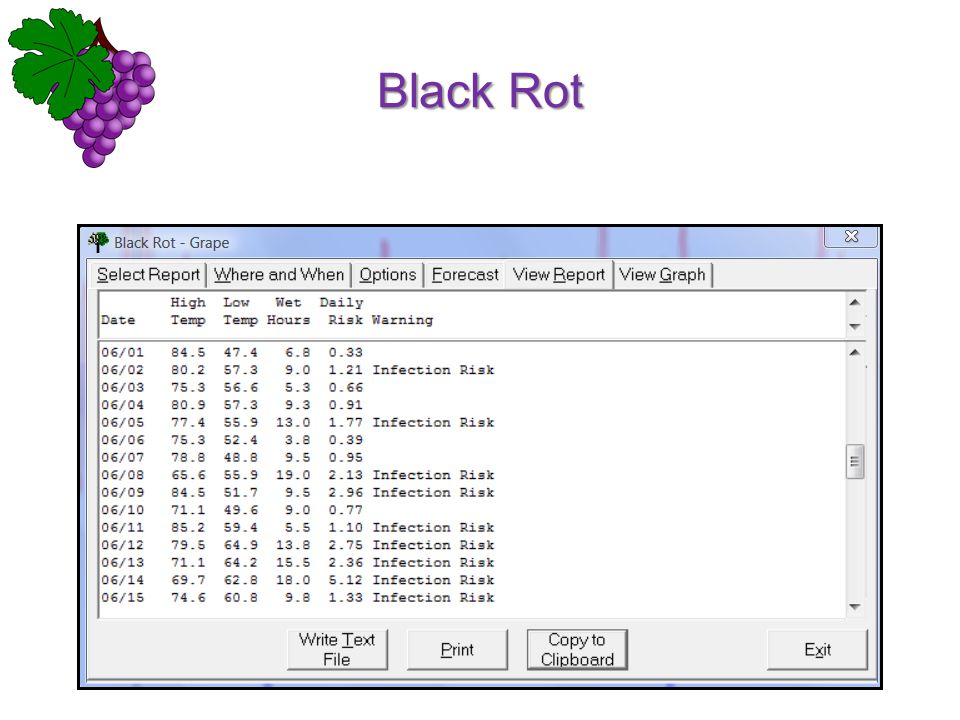Screen dimensions: 960x720
Task: Click low temp 64.2 on 06/13
Action: [x=241, y=563]
